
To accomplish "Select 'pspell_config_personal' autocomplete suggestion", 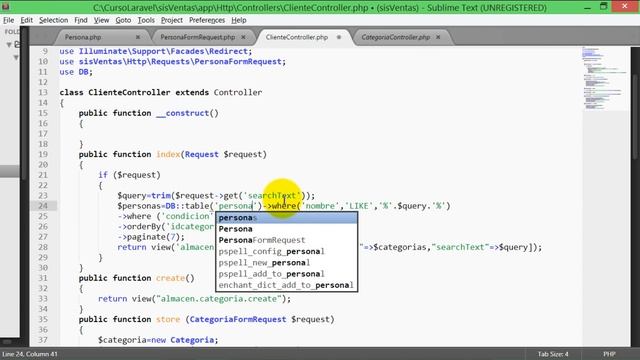I will click(x=287, y=251).
